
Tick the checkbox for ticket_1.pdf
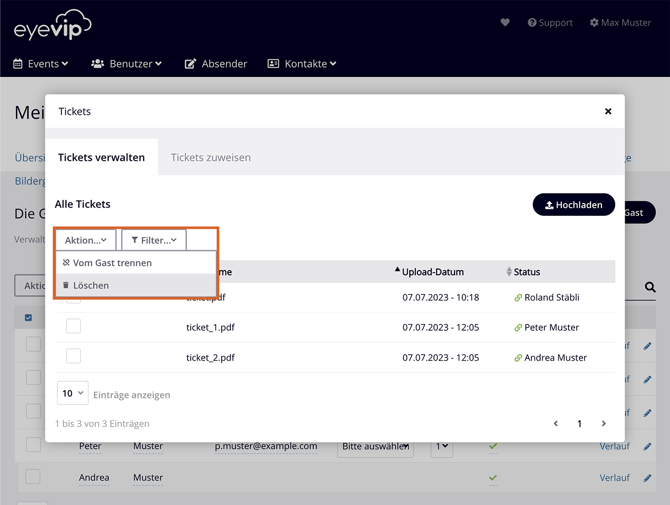(x=73, y=326)
